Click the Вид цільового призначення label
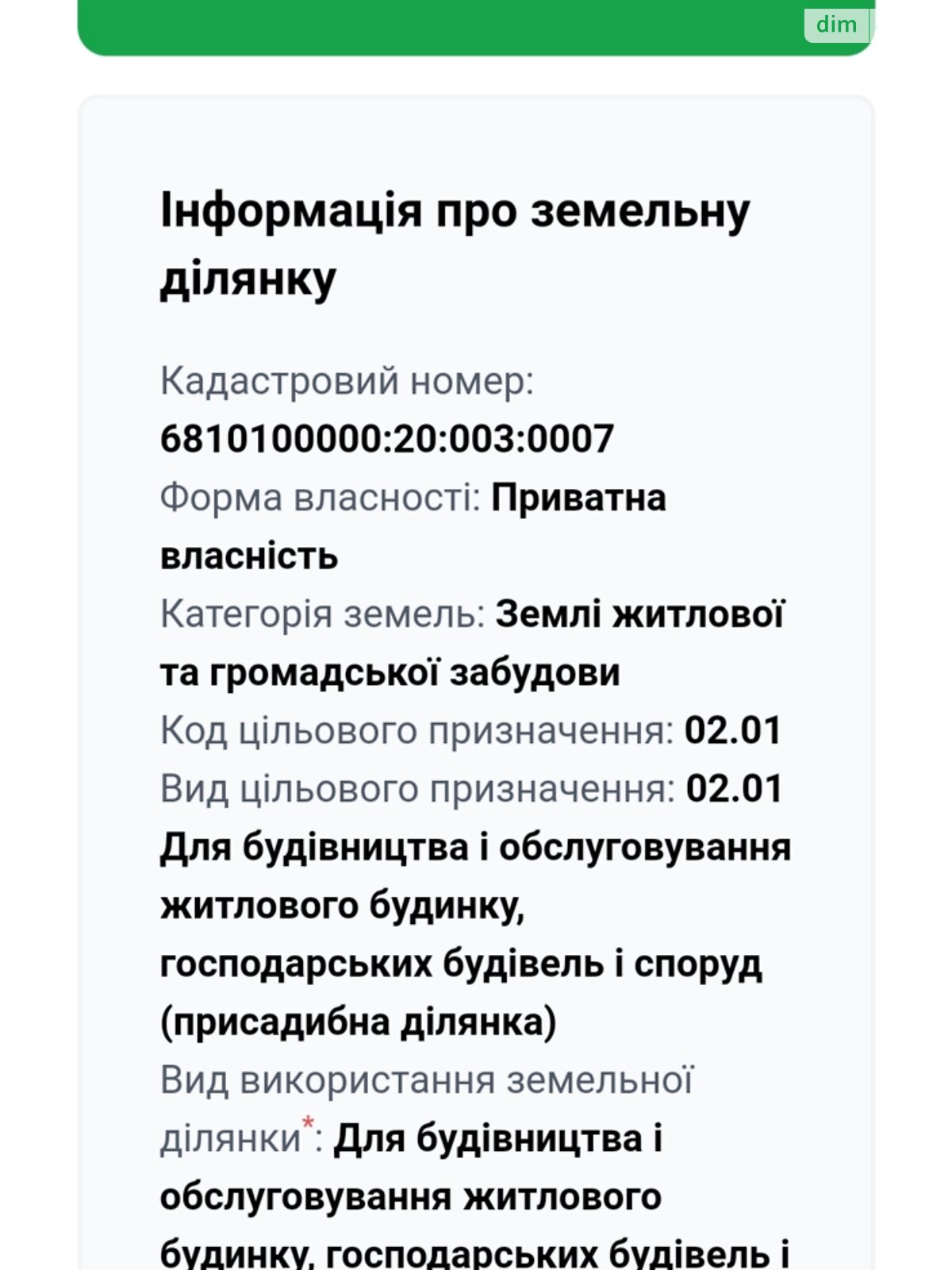The image size is (952, 1270). (x=417, y=789)
